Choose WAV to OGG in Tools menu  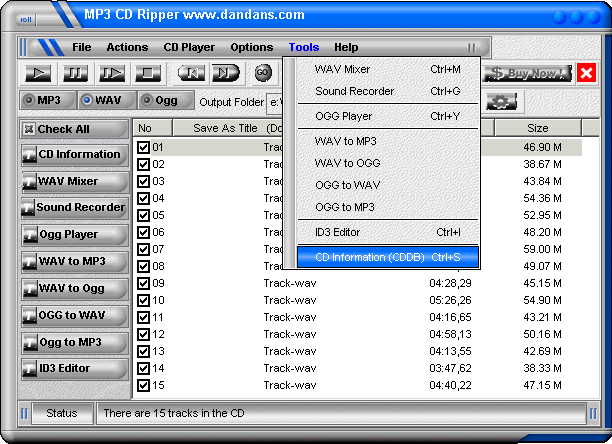(388, 163)
